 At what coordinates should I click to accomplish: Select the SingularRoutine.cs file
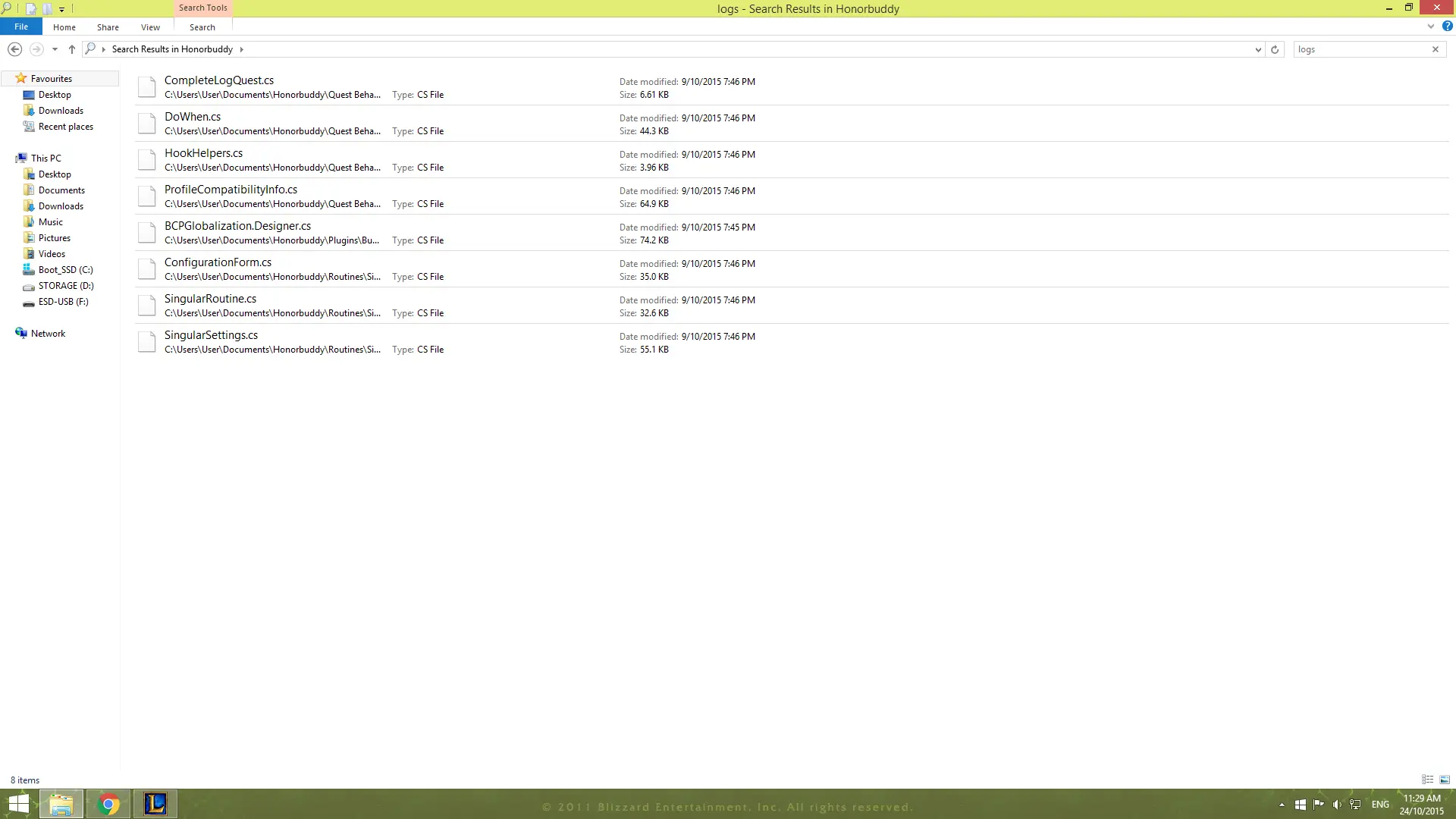(x=792, y=306)
